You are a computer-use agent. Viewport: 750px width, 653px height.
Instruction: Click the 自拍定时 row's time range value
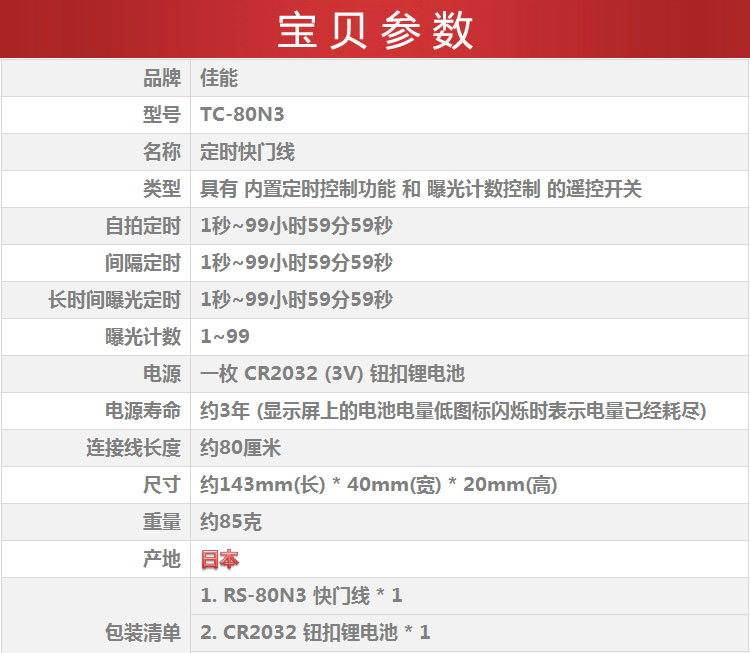pyautogui.click(x=297, y=226)
